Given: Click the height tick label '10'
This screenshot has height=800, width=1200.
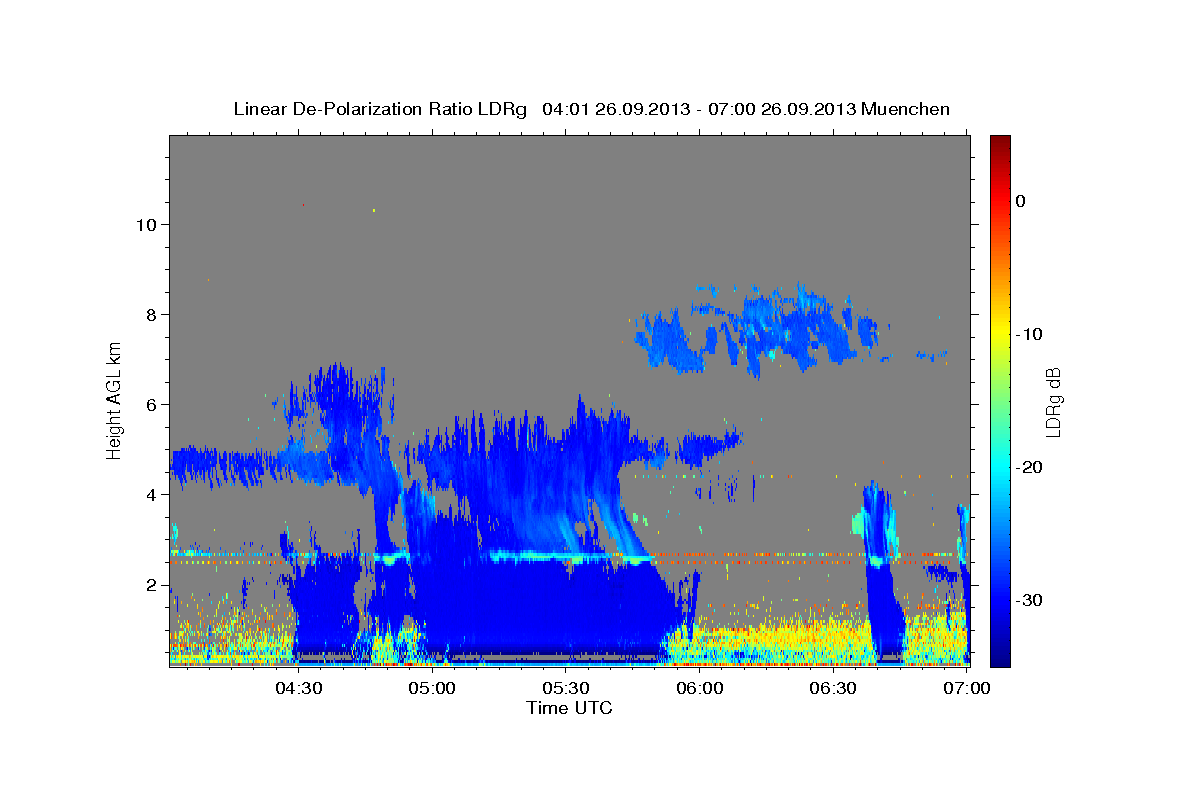Looking at the screenshot, I should pos(145,224).
